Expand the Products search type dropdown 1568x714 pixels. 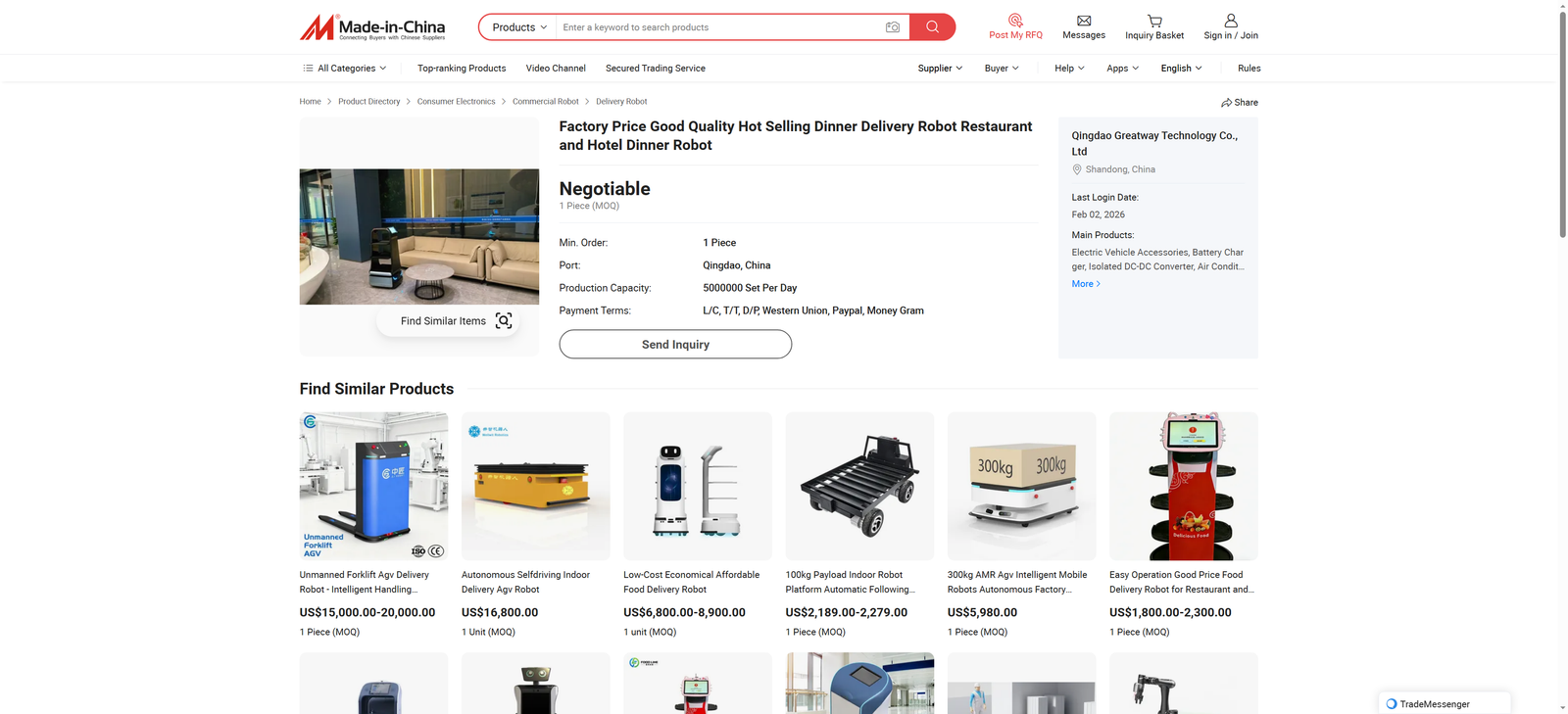pos(519,27)
